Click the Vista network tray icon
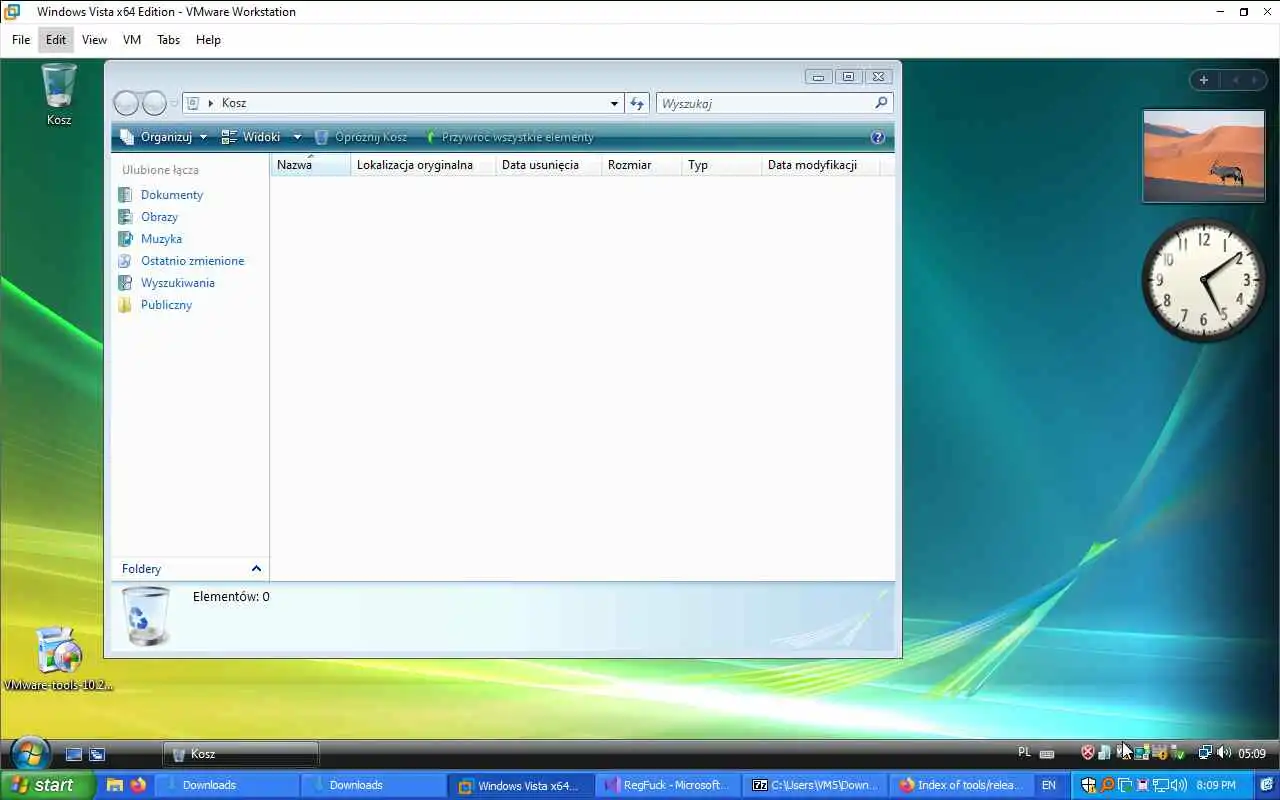Image resolution: width=1280 pixels, height=800 pixels. click(1205, 753)
